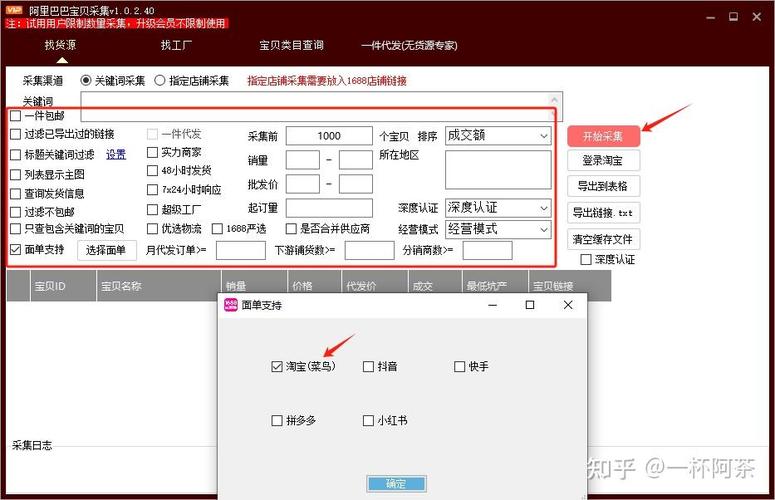The width and height of the screenshot is (775, 500).
Task: Click the 下游铺货数>= input field
Action: click(370, 250)
